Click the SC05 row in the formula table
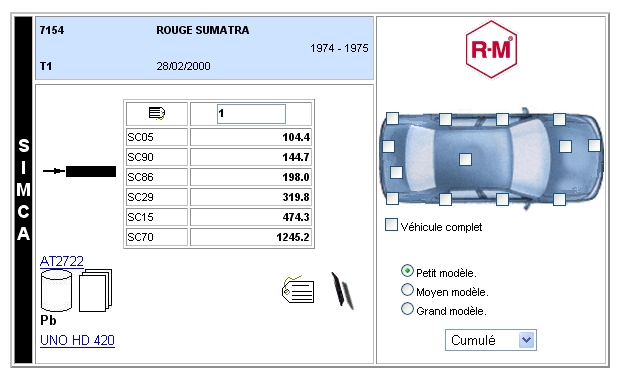Screen dimensions: 624x379 [x=218, y=137]
